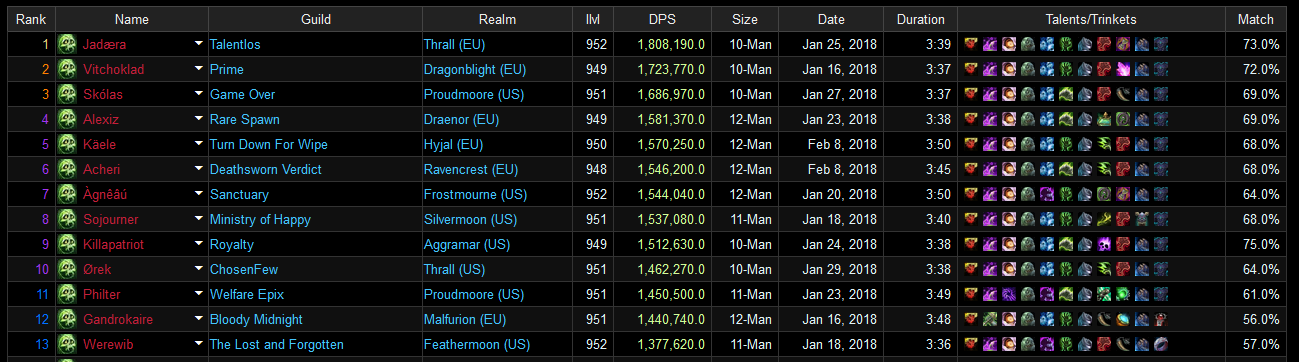Click the class icon beside Käele

pyautogui.click(x=67, y=144)
